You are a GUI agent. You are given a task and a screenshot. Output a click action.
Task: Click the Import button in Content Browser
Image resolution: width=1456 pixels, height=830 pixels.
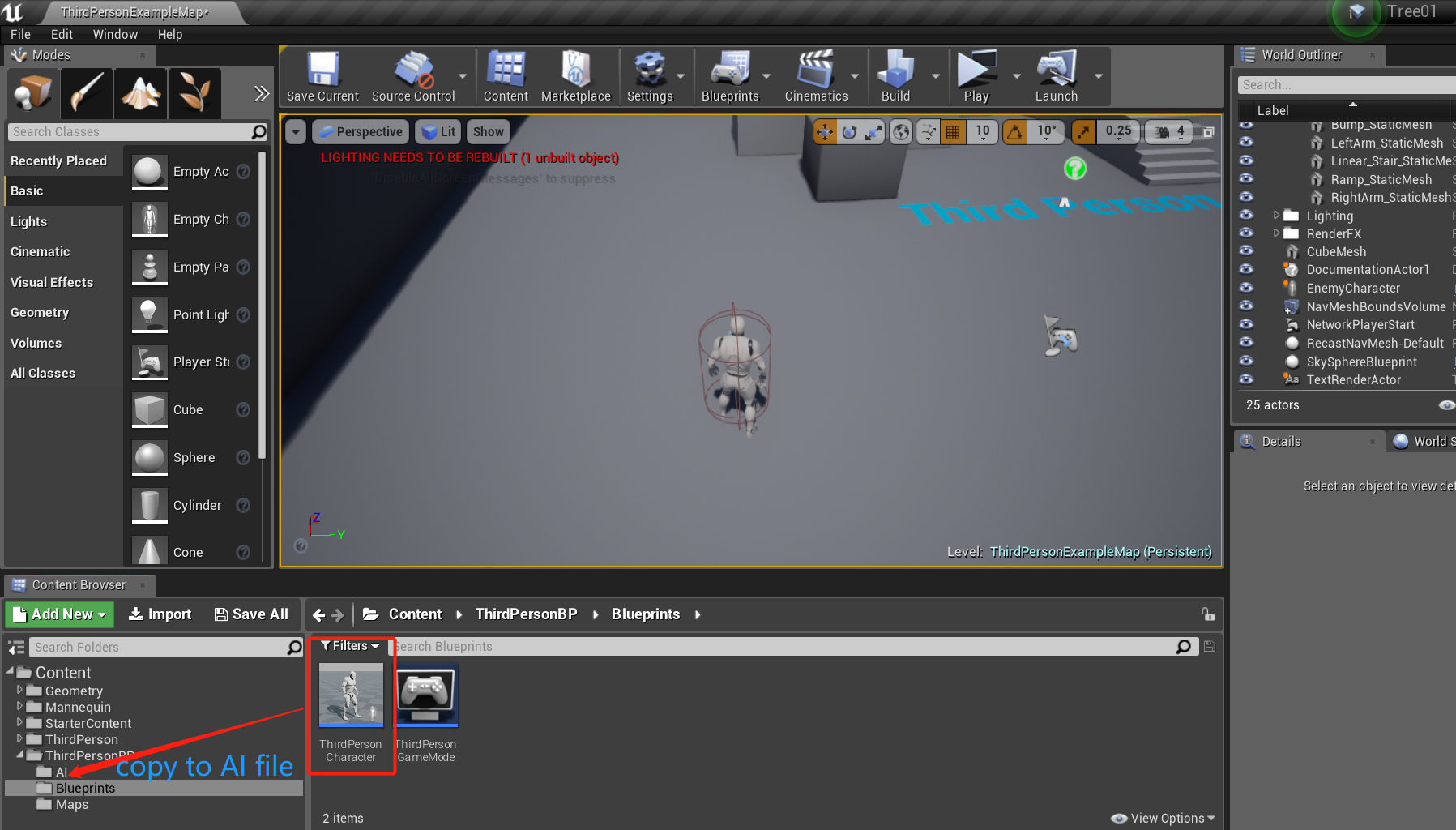(x=160, y=614)
